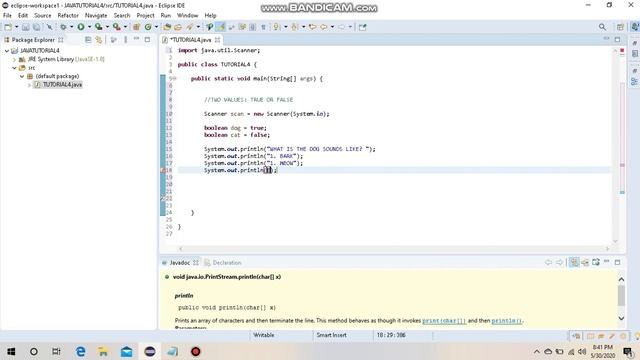Click the toolbar Search flashlight icon
This screenshot has height=360, width=640.
click(190, 27)
